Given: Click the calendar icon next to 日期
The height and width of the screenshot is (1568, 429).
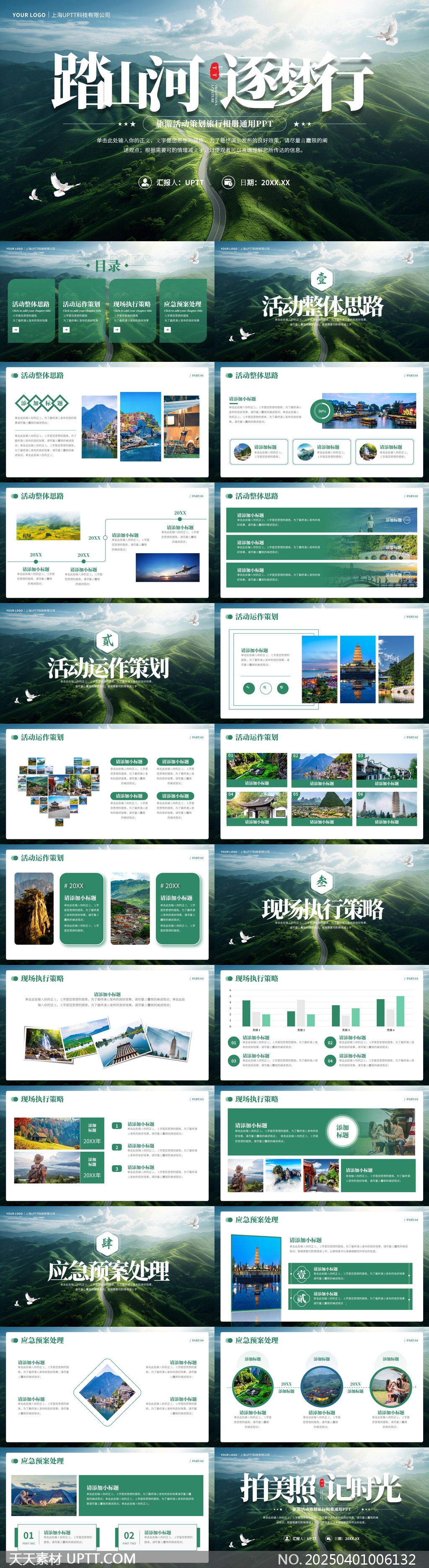Looking at the screenshot, I should 228,182.
